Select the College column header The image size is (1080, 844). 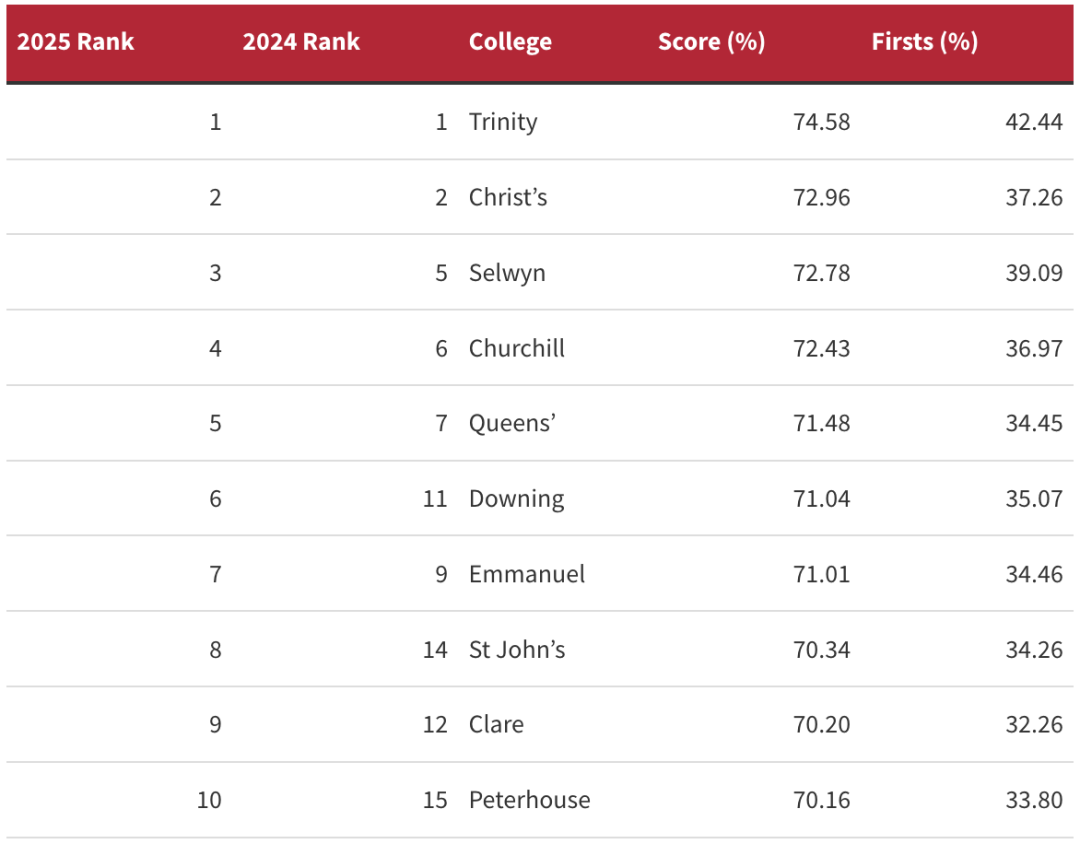(x=510, y=42)
